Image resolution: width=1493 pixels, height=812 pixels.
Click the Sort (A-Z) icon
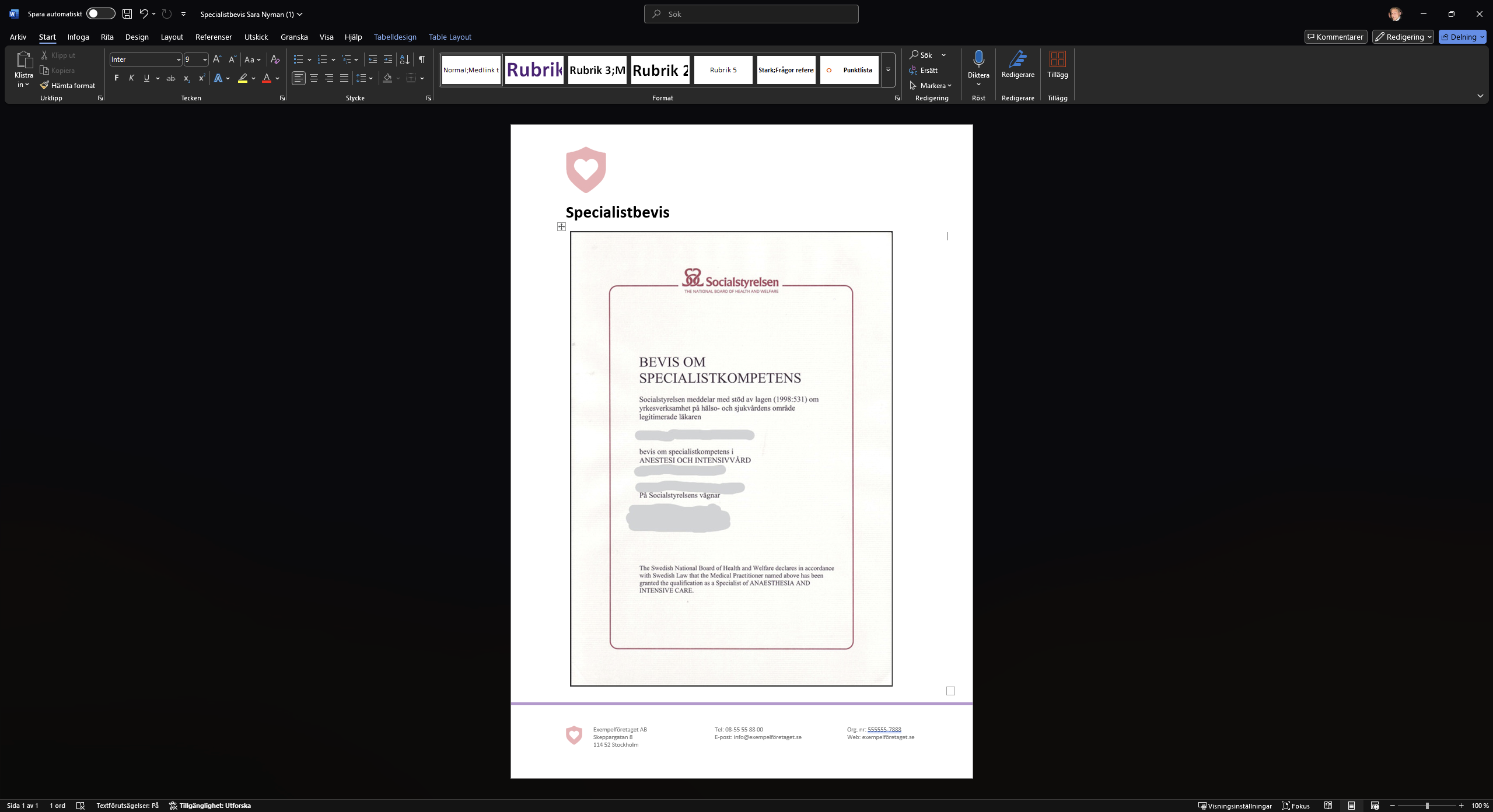404,60
